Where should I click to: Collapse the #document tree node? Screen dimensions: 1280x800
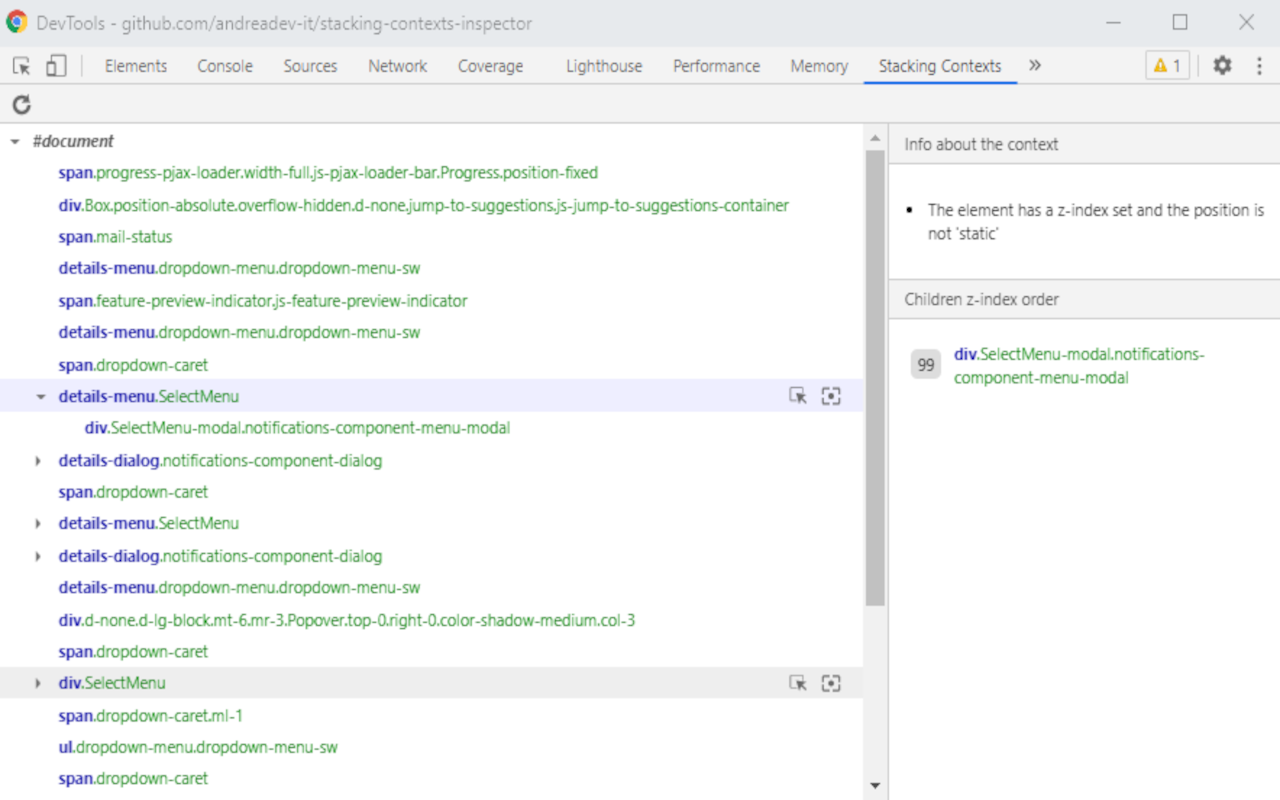[14, 141]
